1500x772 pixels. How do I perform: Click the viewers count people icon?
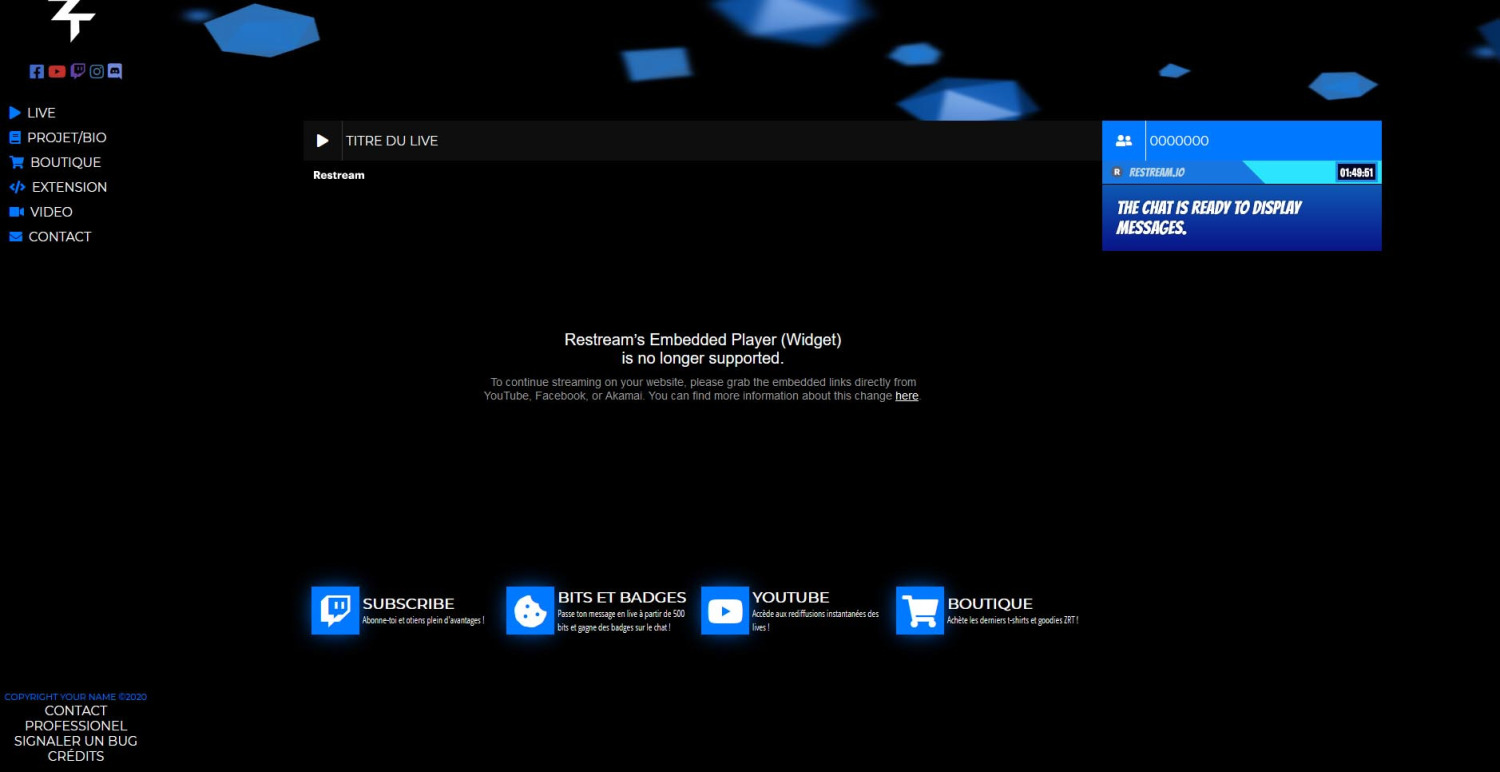(1124, 141)
